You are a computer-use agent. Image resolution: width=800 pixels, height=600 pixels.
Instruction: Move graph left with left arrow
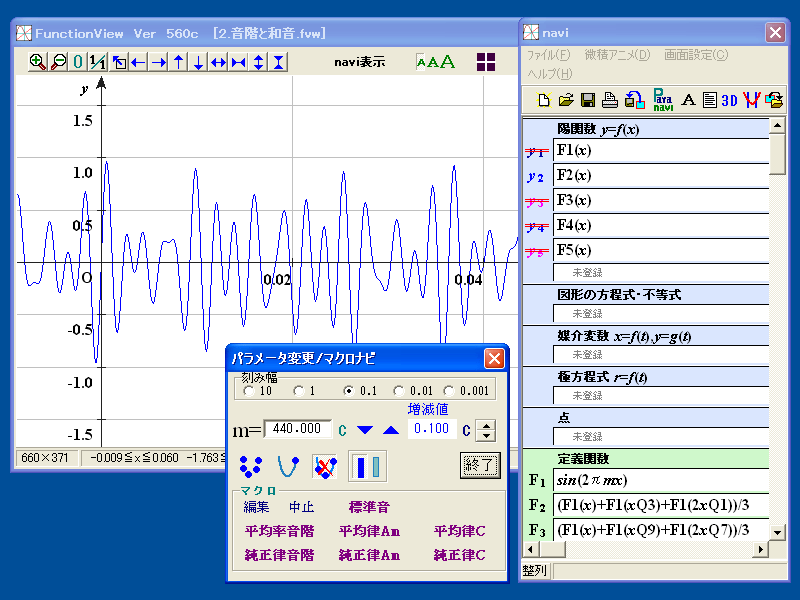(138, 62)
